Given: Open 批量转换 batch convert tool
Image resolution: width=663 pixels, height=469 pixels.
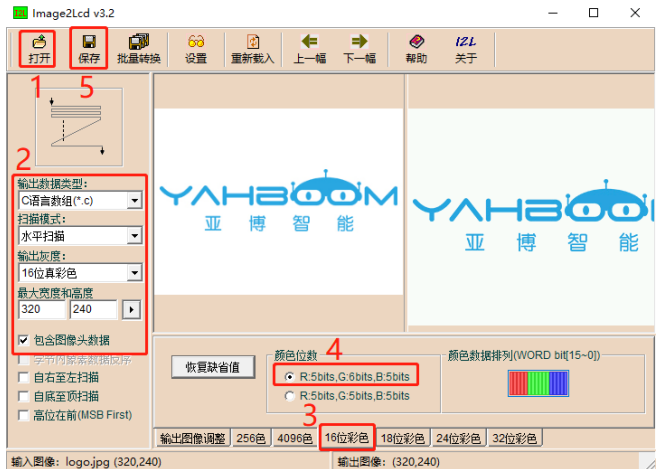Looking at the screenshot, I should [x=139, y=49].
